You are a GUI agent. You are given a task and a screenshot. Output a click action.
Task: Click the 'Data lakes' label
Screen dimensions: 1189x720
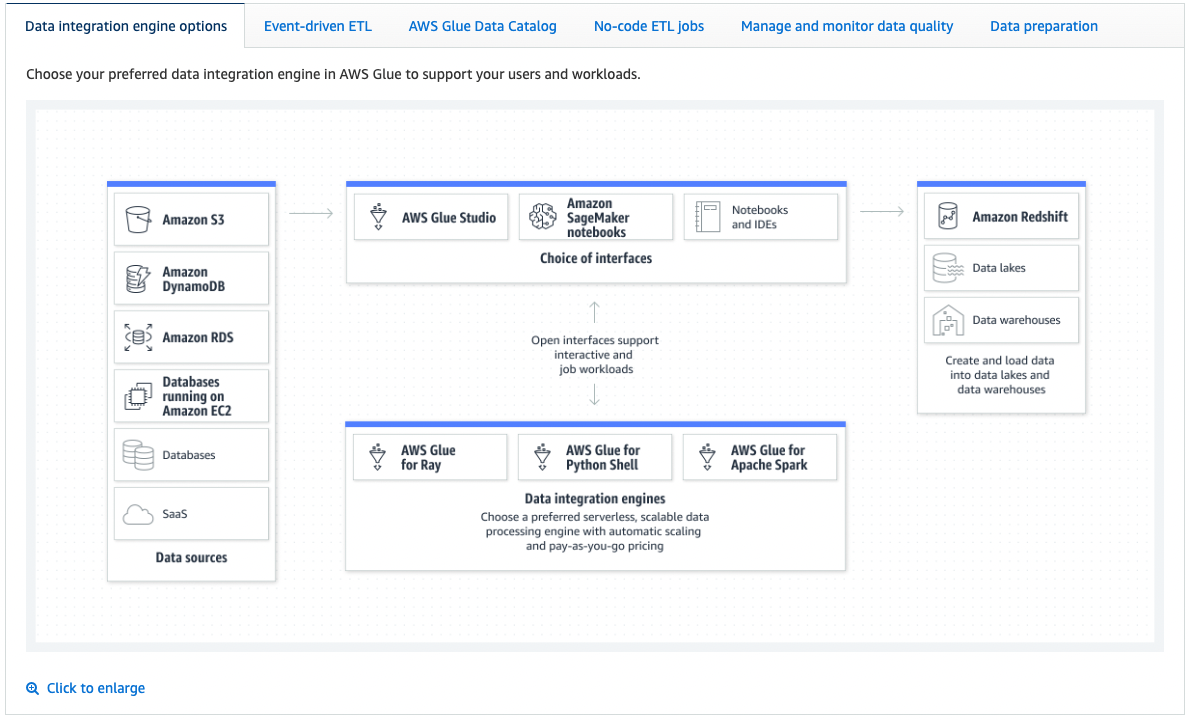coord(999,268)
